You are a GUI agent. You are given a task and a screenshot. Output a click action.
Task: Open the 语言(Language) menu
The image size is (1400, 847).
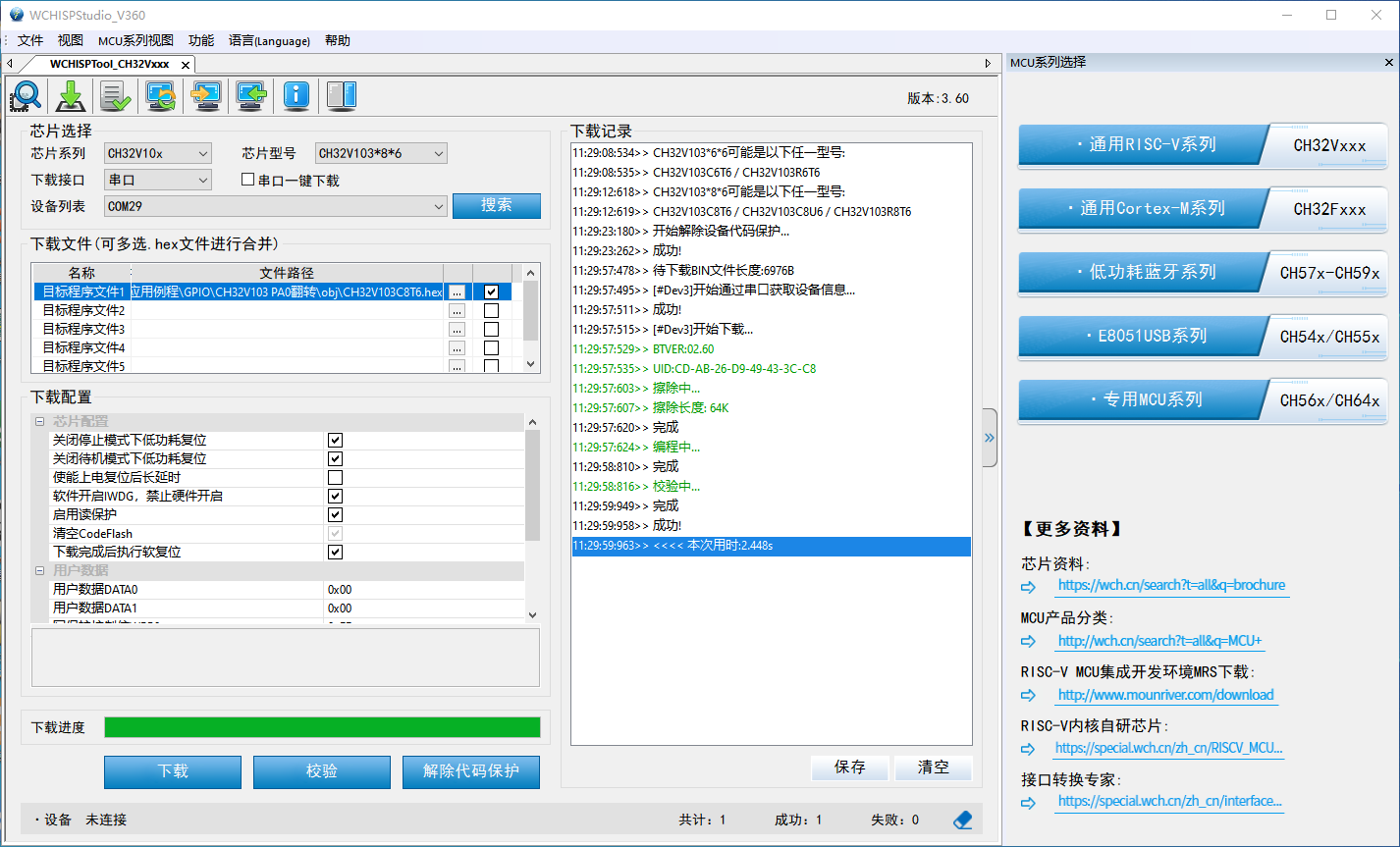(269, 41)
